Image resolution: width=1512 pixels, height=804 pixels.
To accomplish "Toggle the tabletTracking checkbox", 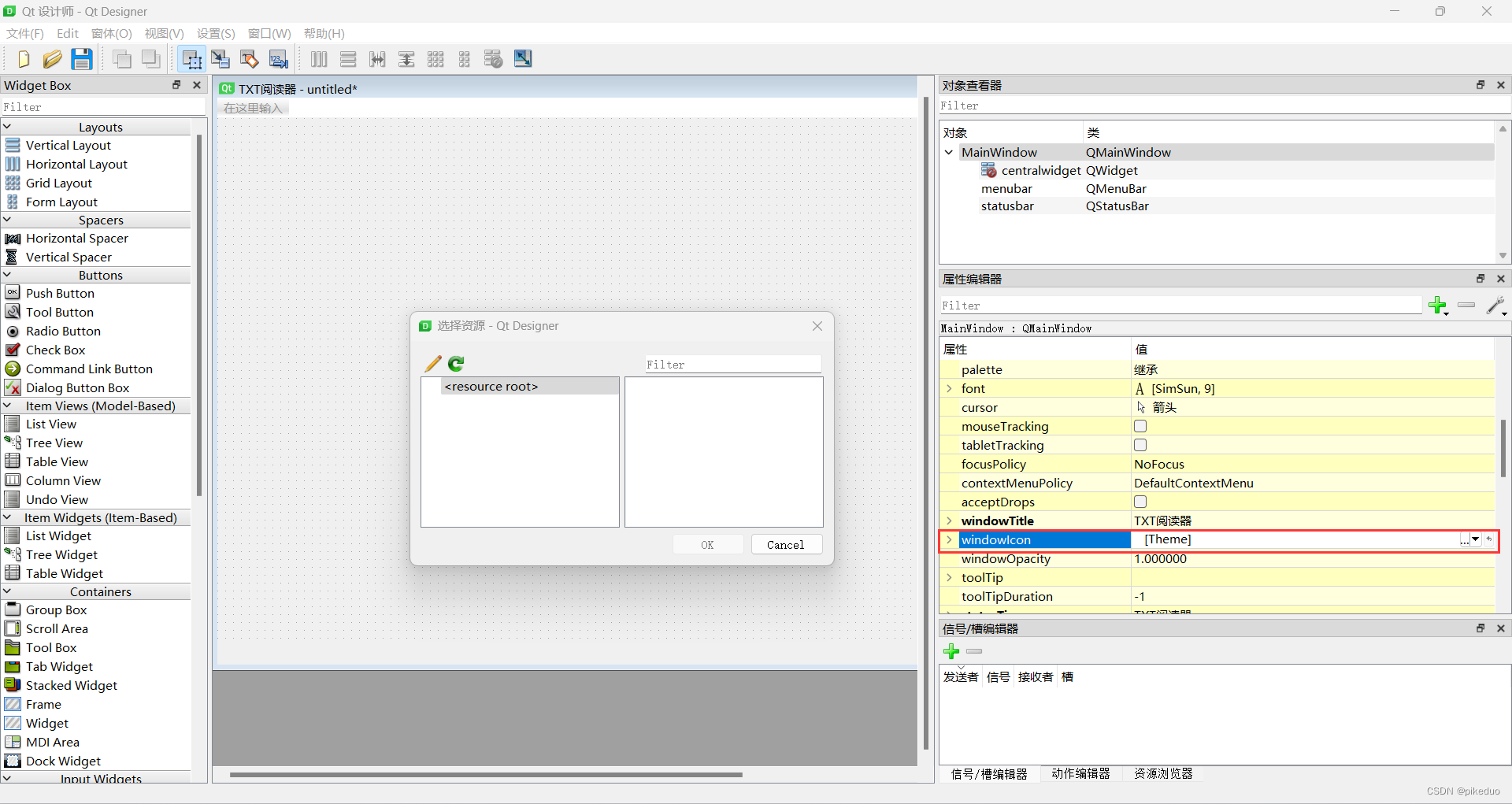I will coord(1140,445).
